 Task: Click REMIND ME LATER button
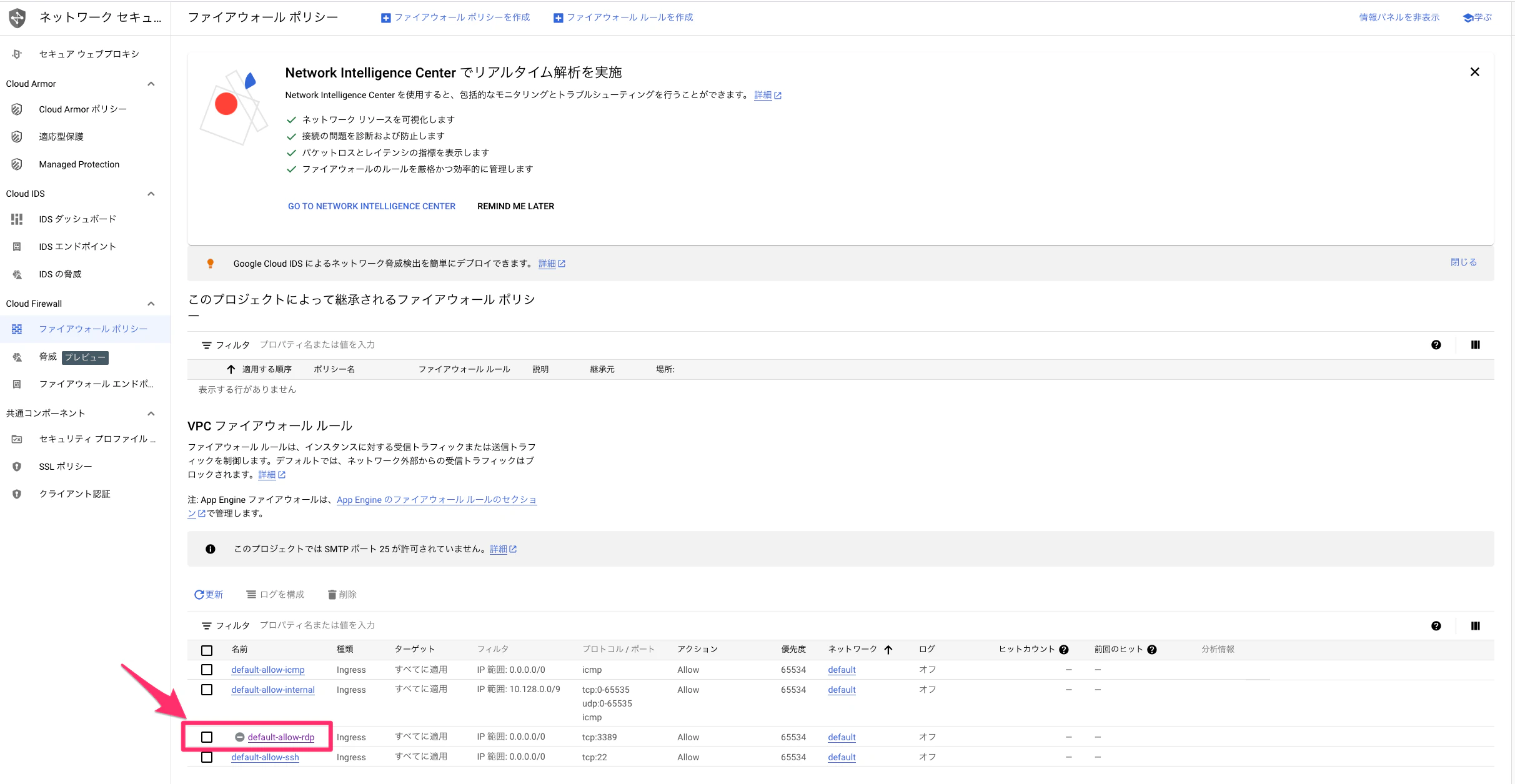point(515,206)
